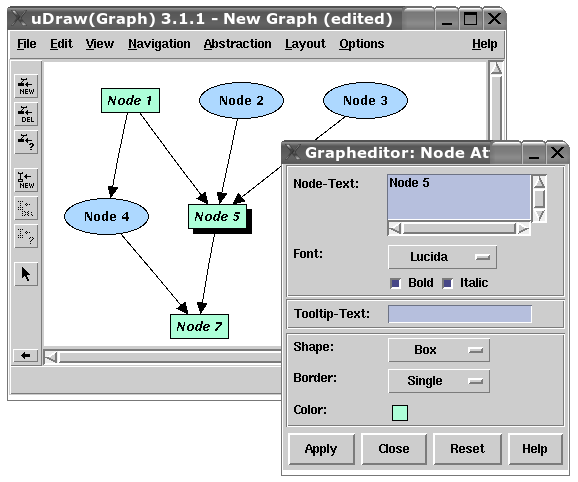
Task: Click the green node color swatch
Action: coord(400,413)
